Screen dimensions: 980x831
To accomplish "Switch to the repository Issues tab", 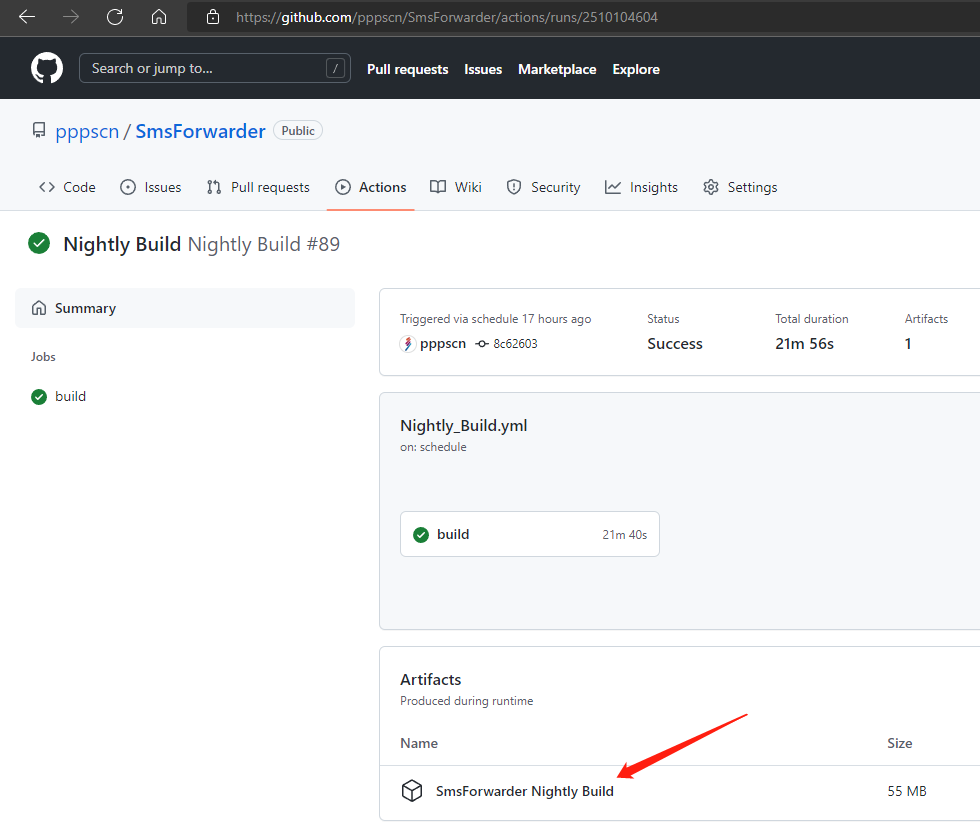I will pos(150,187).
